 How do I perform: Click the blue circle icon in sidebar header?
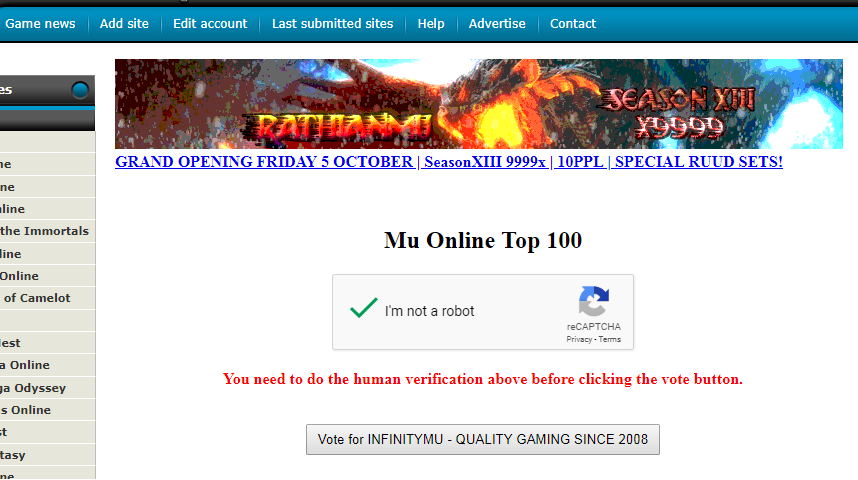(x=80, y=90)
